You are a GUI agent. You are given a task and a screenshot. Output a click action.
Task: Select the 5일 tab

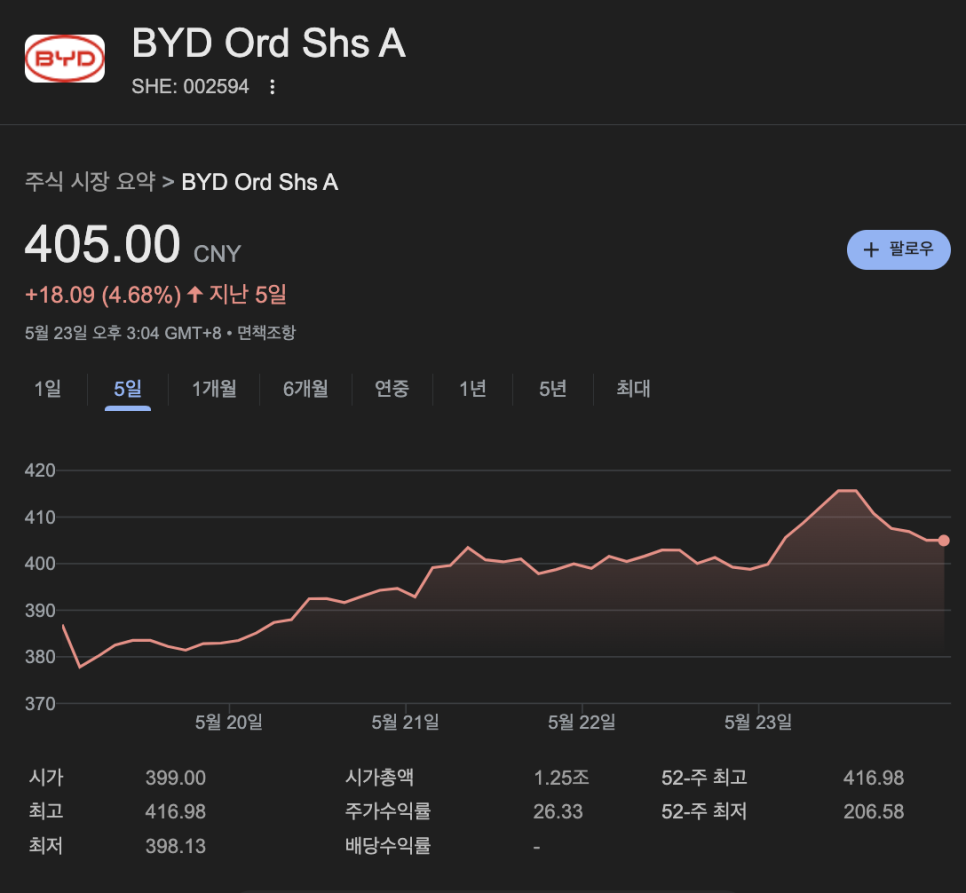[x=128, y=389]
